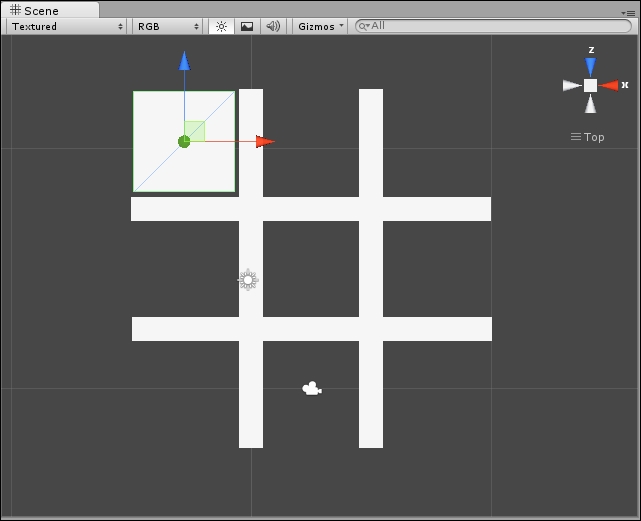Grab the blue Z-axis move arrow

pyautogui.click(x=184, y=61)
